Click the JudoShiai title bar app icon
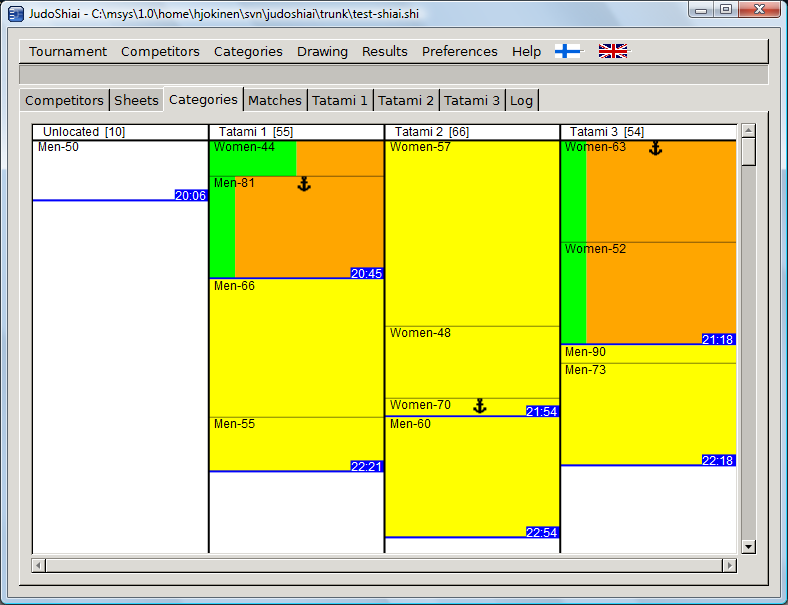The height and width of the screenshot is (605, 788). coord(15,12)
